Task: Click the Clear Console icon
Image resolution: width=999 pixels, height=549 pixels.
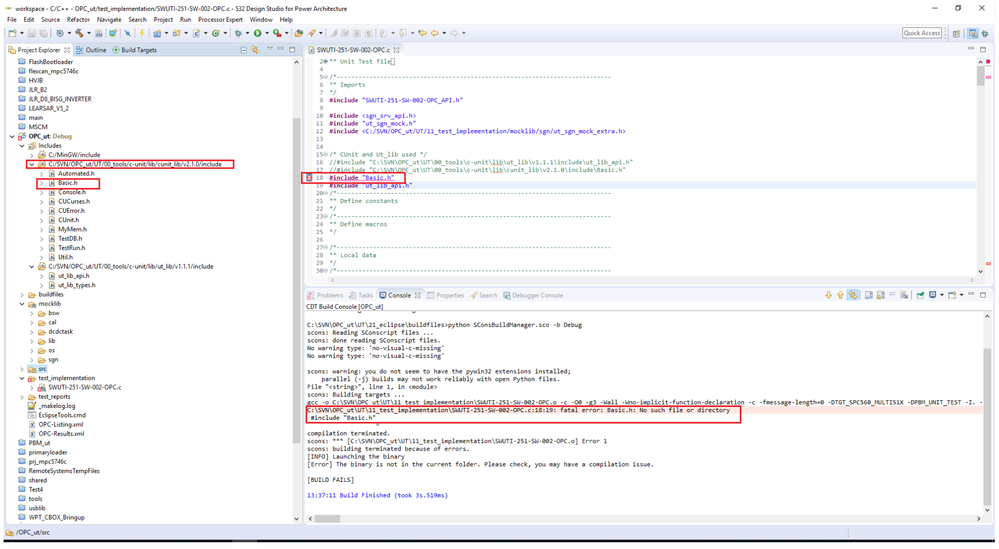Action: tap(904, 295)
